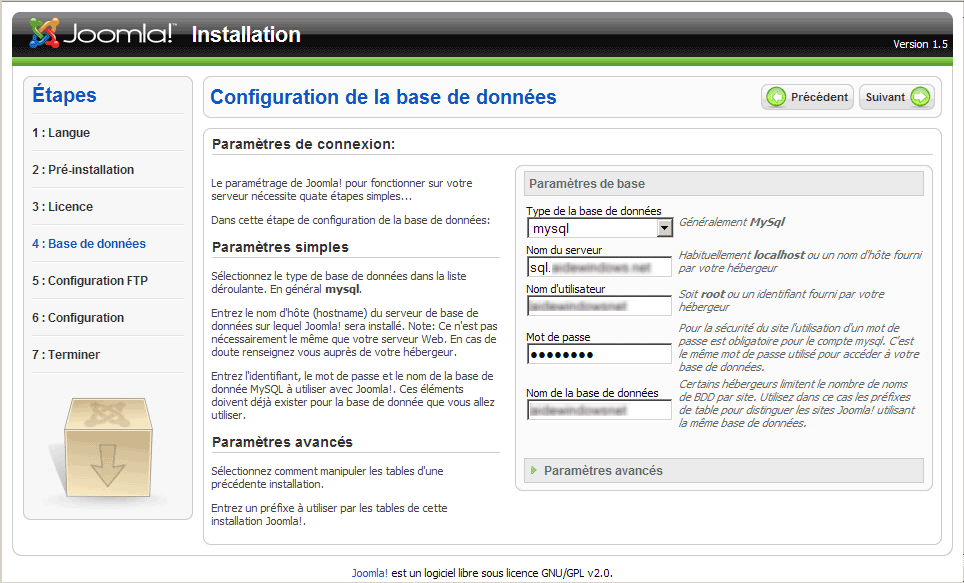Screen dimensions: 964x583
Task: Click the 'Configuration de la base de données' title
Action: click(x=383, y=97)
